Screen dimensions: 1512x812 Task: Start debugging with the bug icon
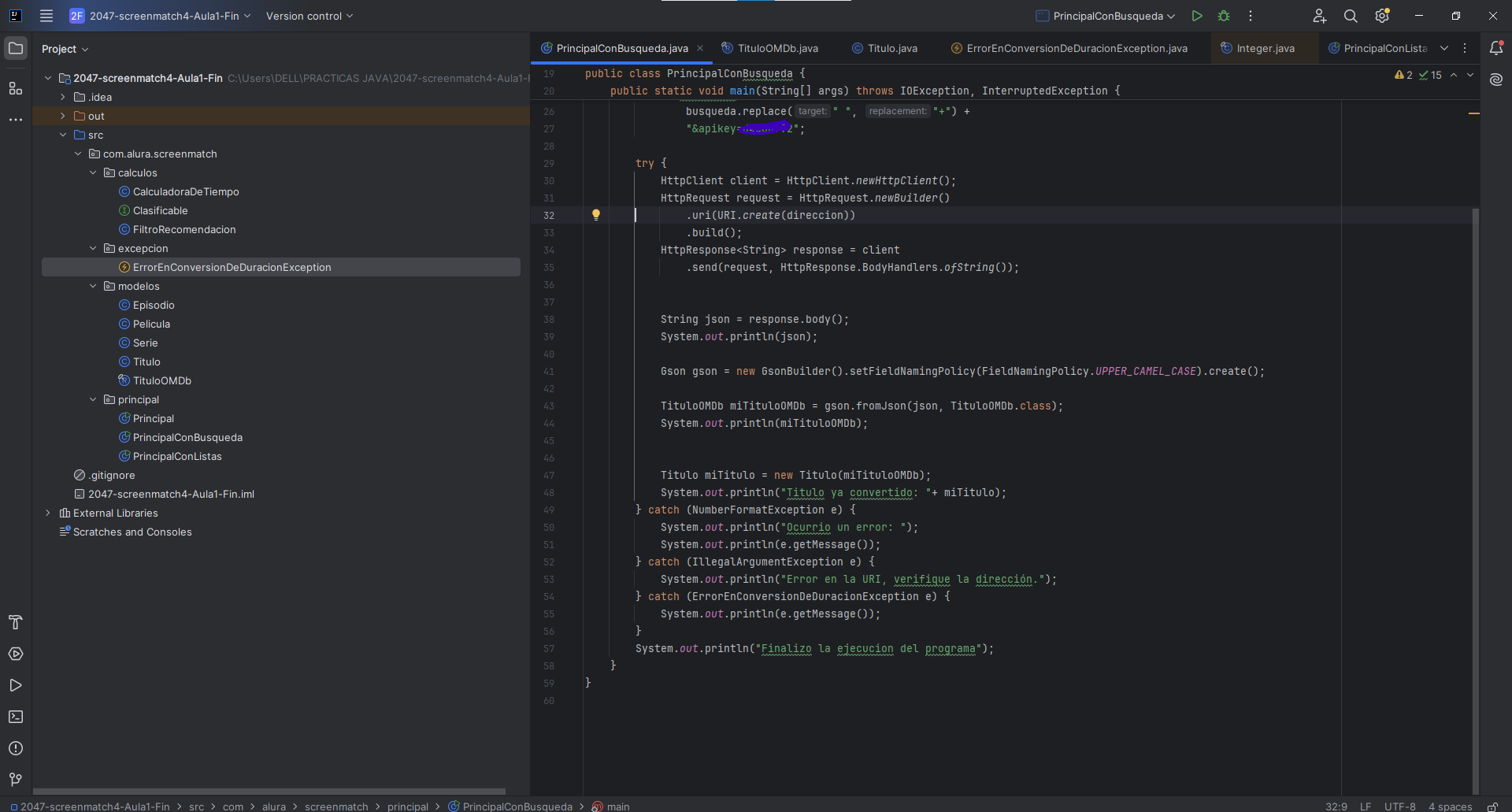(1224, 16)
